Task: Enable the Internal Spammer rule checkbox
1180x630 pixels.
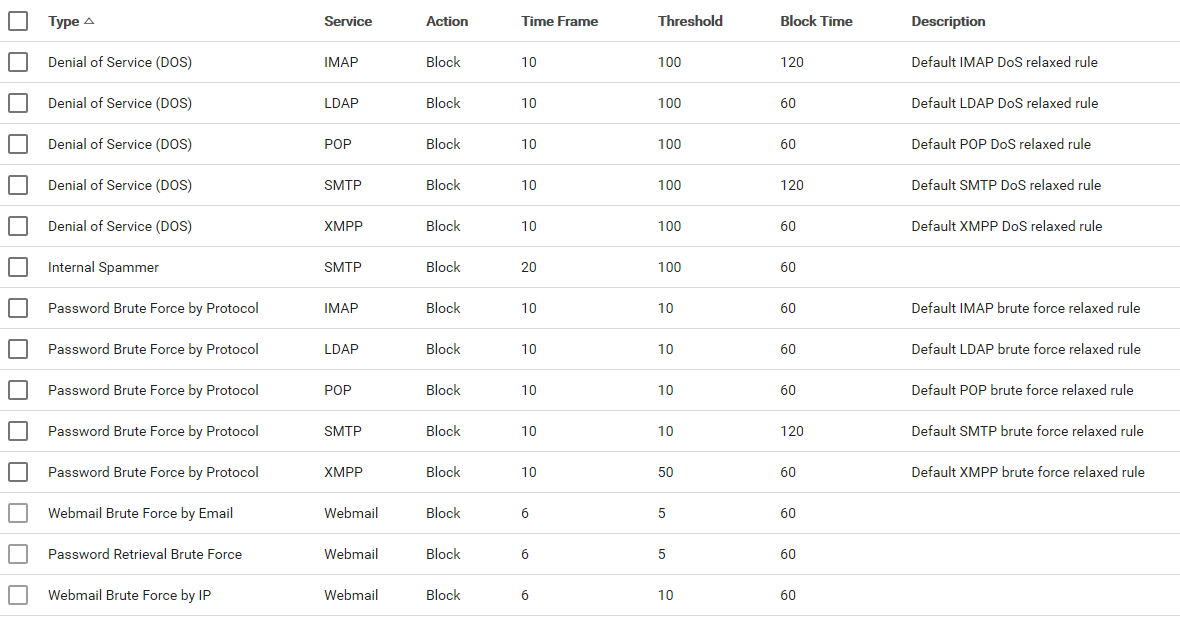Action: (x=18, y=267)
